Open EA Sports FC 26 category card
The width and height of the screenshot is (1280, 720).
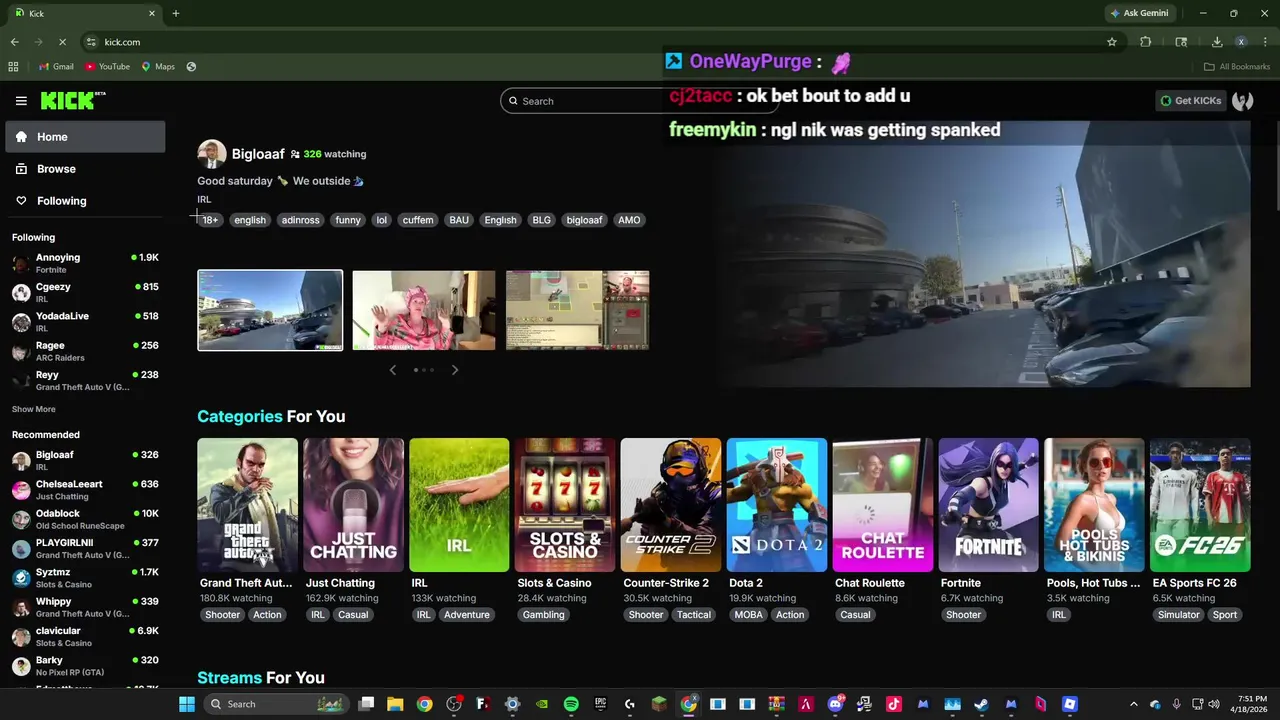[1200, 505]
